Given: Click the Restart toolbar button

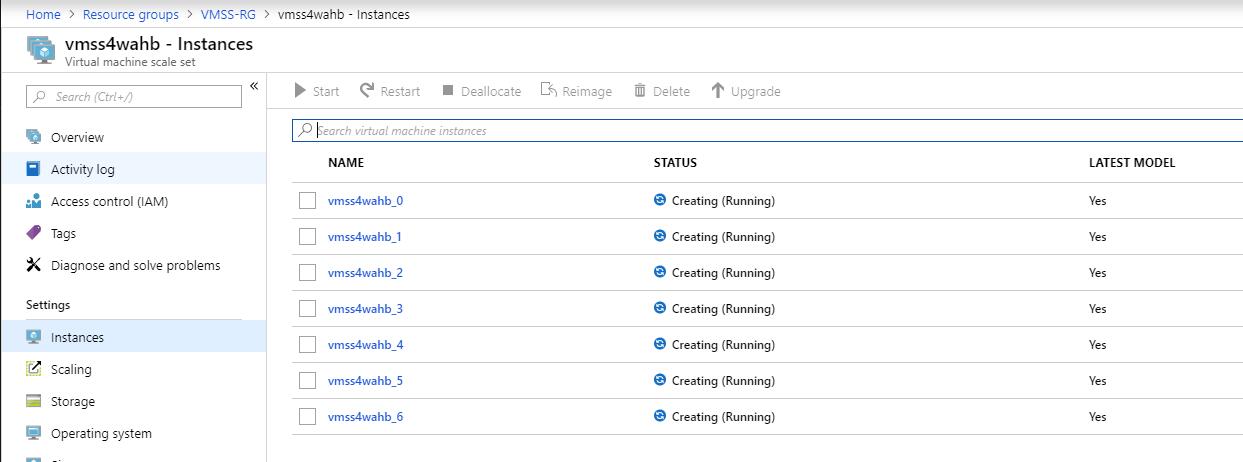Looking at the screenshot, I should tap(390, 91).
